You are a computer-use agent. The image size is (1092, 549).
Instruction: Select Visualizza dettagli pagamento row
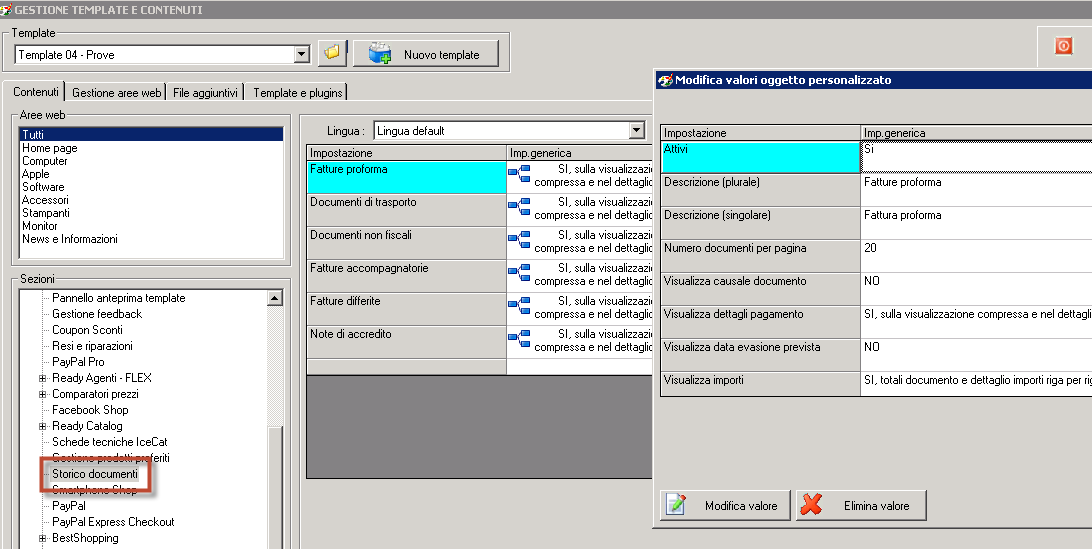(760, 322)
